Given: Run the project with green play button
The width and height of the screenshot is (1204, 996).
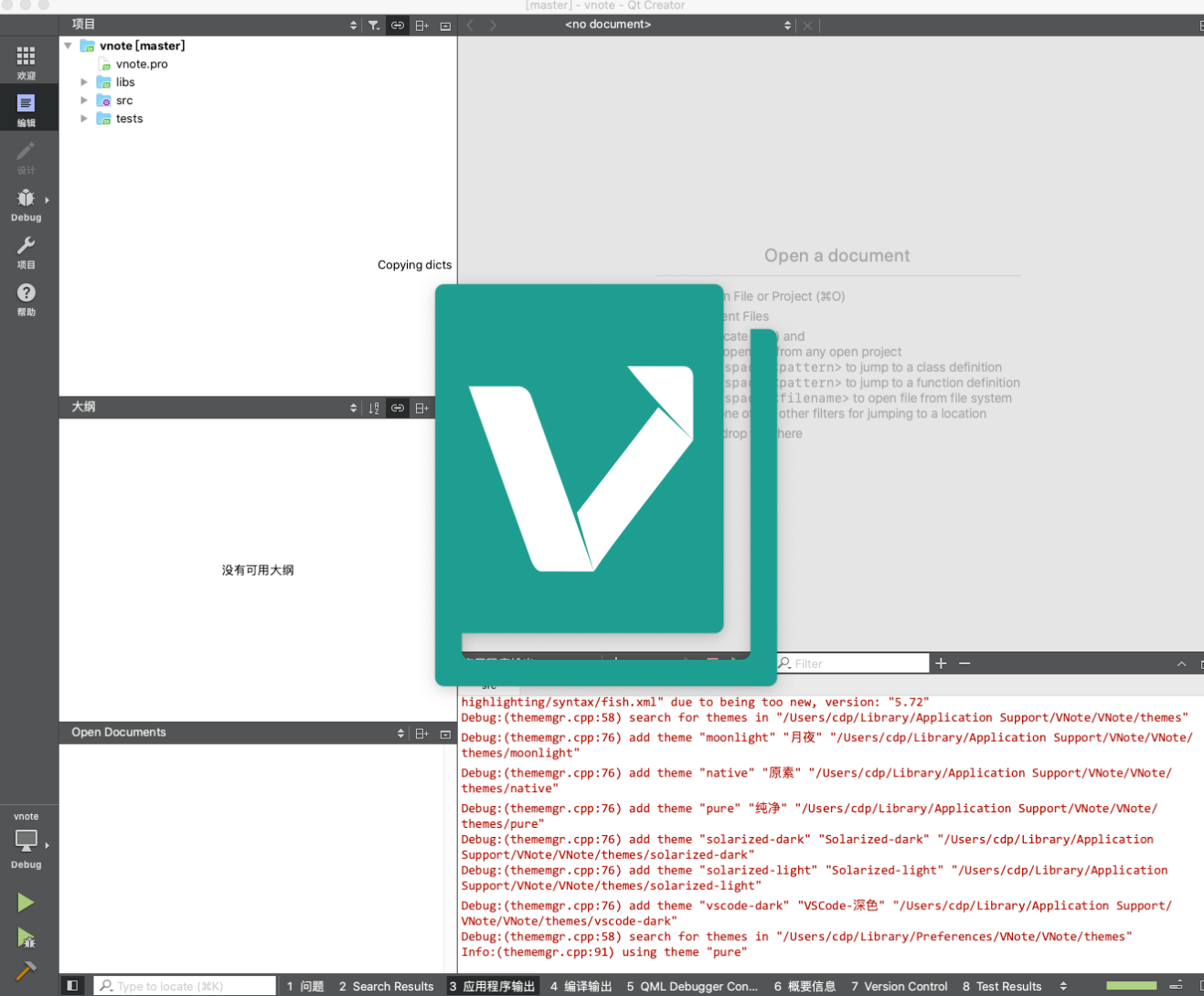Looking at the screenshot, I should pyautogui.click(x=26, y=903).
